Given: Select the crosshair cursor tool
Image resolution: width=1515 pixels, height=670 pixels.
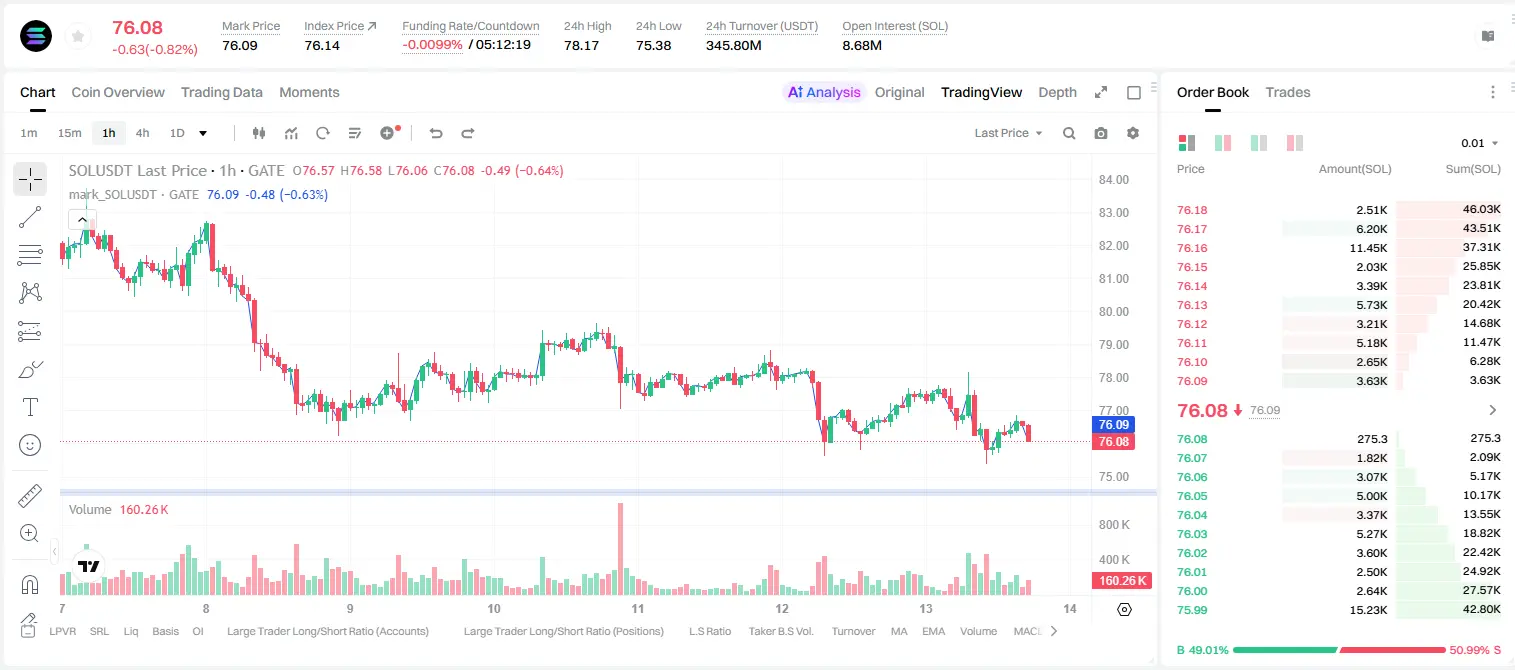Looking at the screenshot, I should [30, 179].
